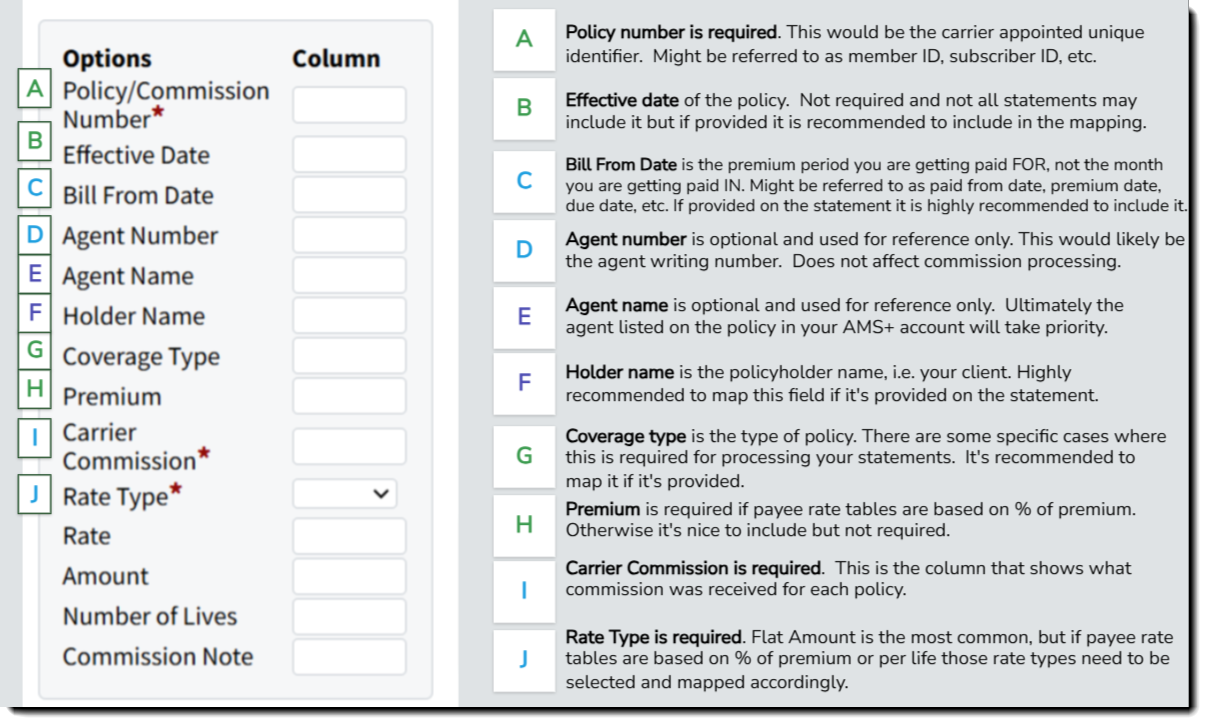Open the Rate Type dropdown
Viewport: 1205px width, 726px height.
click(345, 494)
